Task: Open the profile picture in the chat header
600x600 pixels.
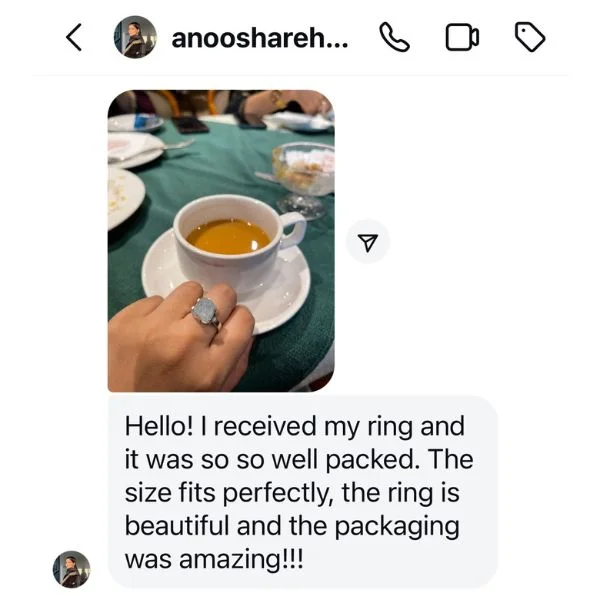Action: (135, 37)
